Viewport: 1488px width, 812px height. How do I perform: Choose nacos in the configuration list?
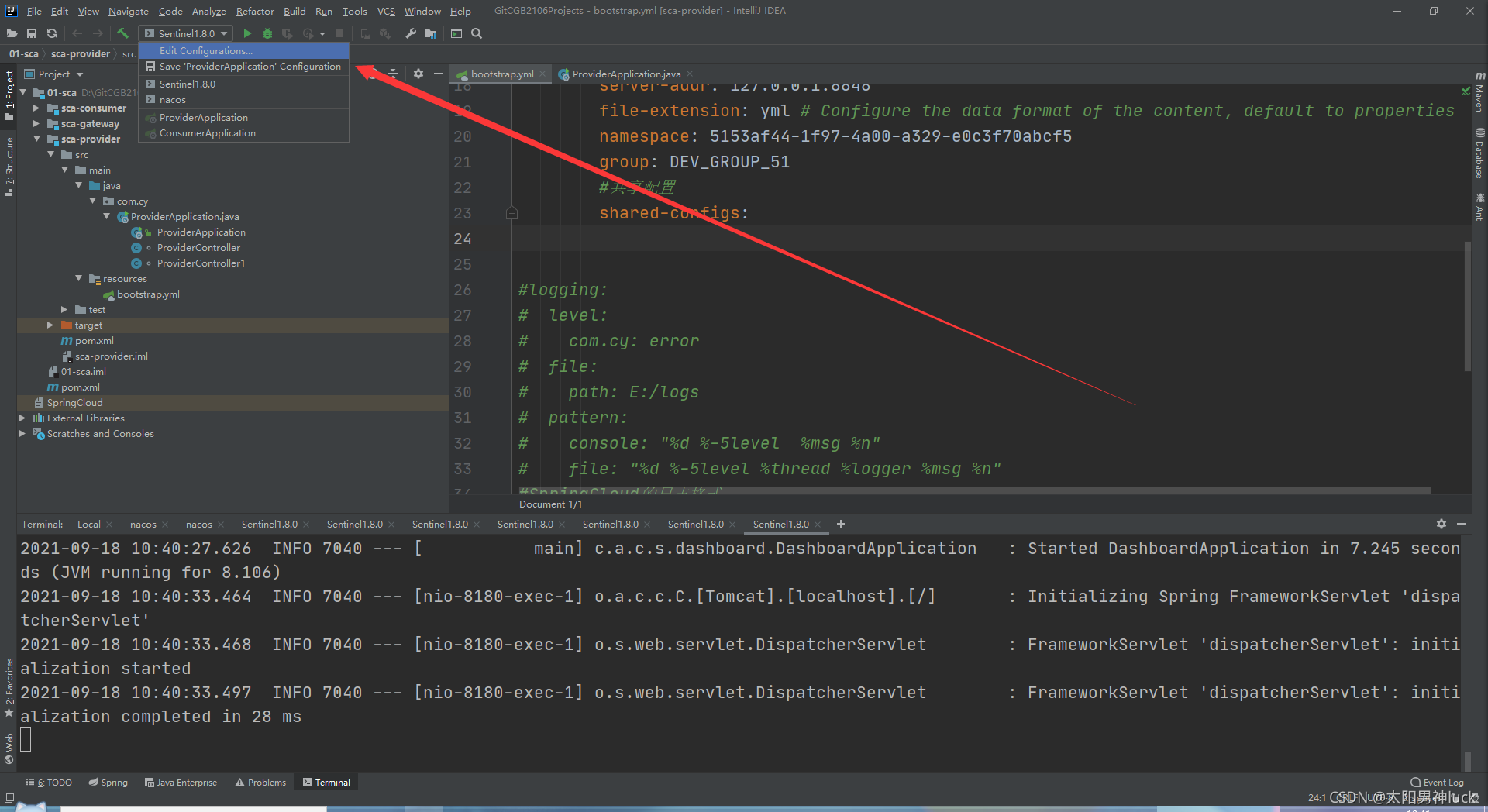[244, 100]
